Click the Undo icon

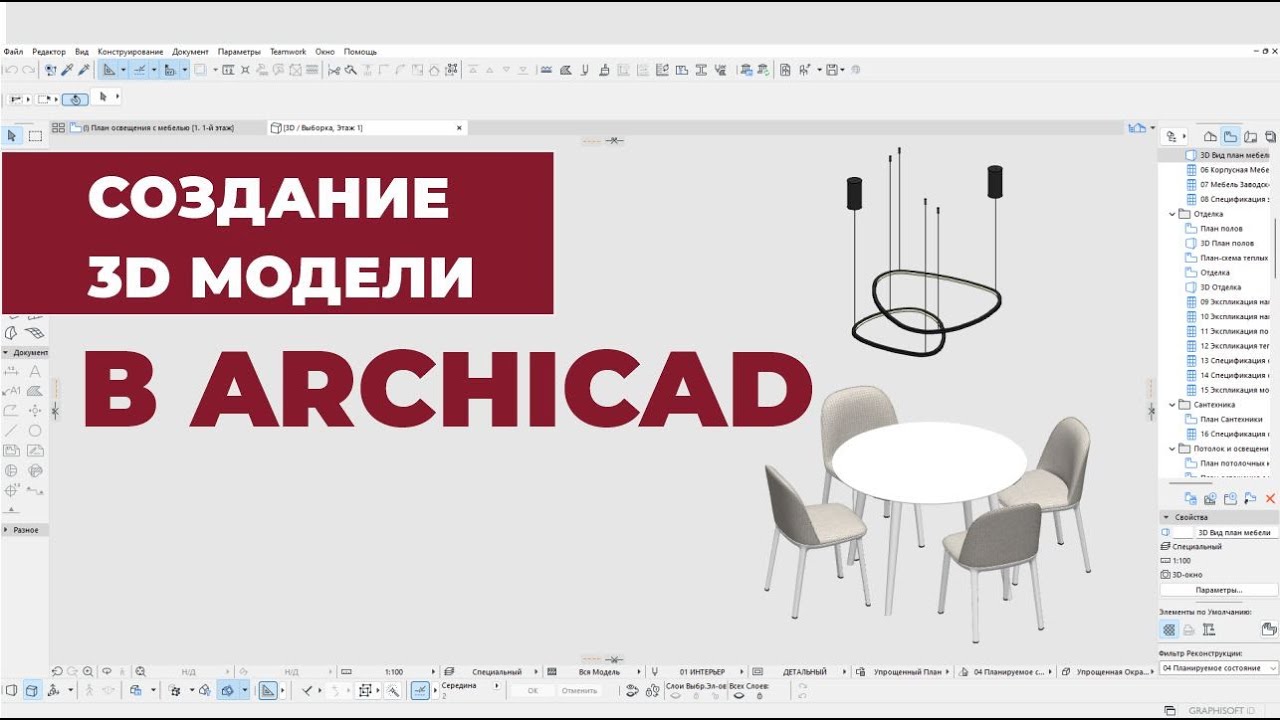[11, 70]
